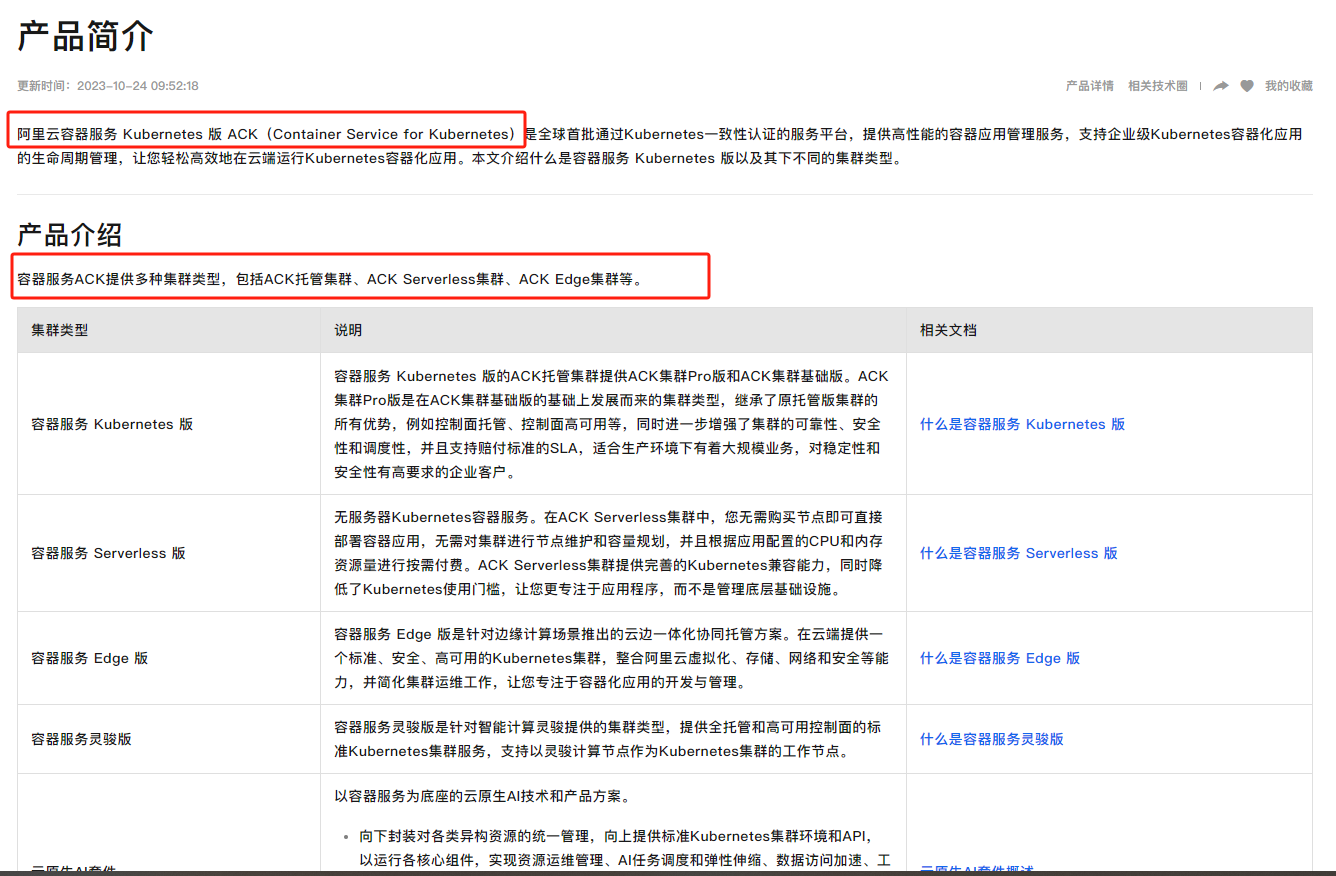Click the 产品简介 page title
This screenshot has height=876, width=1336.
click(x=86, y=36)
